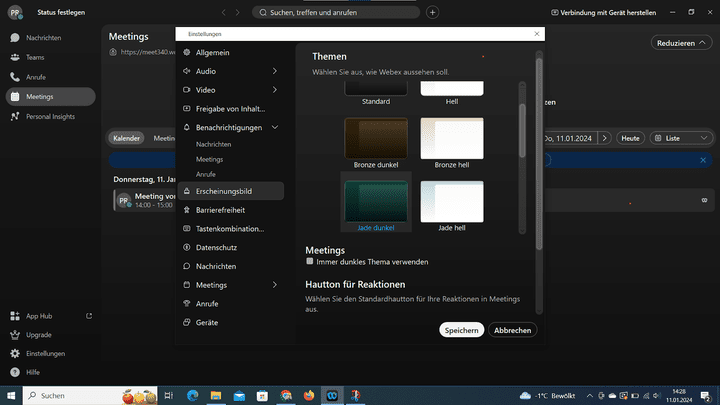This screenshot has height=405, width=720.
Task: Open Task View in the taskbar
Action: tap(169, 395)
